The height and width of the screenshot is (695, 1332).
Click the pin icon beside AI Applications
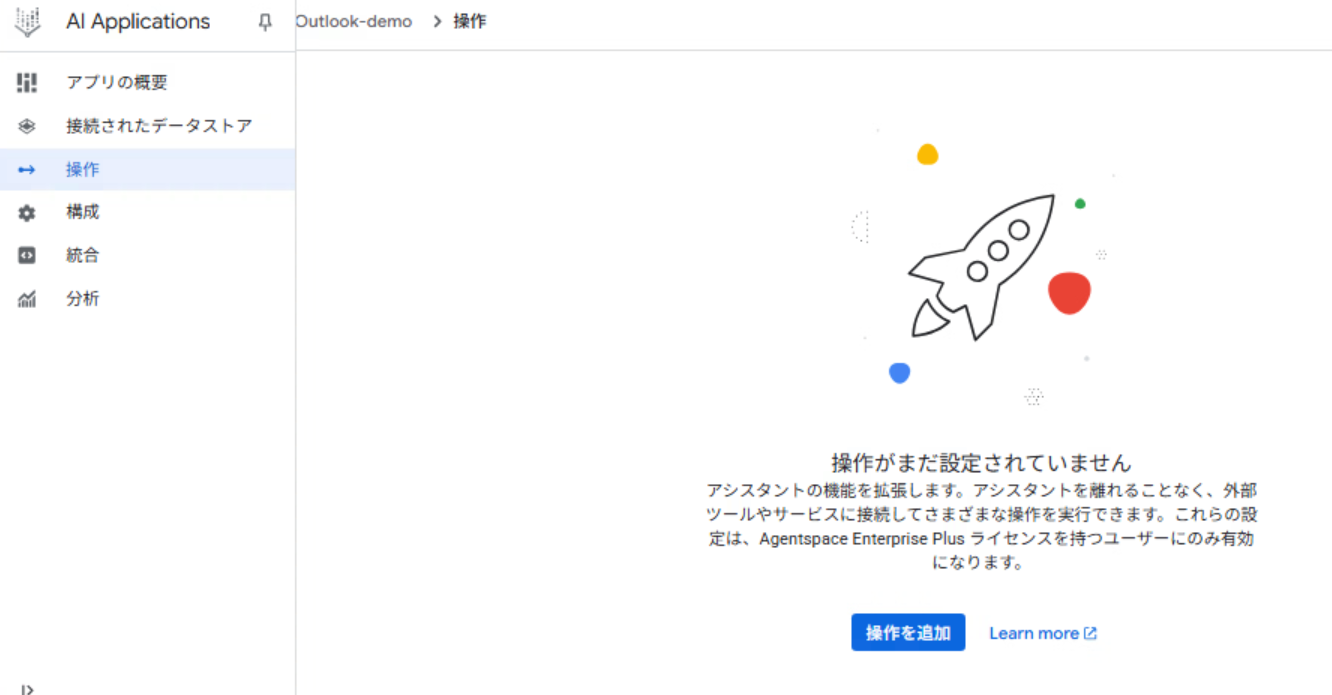point(264,21)
